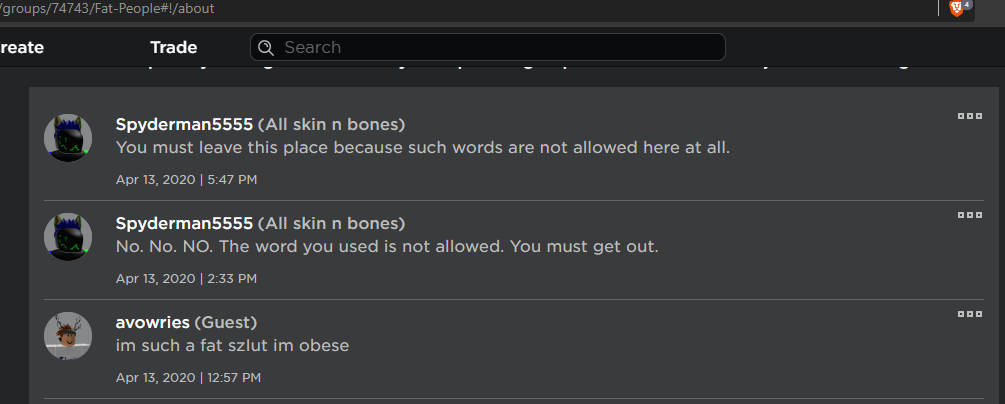Click the avowries avatar picture

point(68,336)
